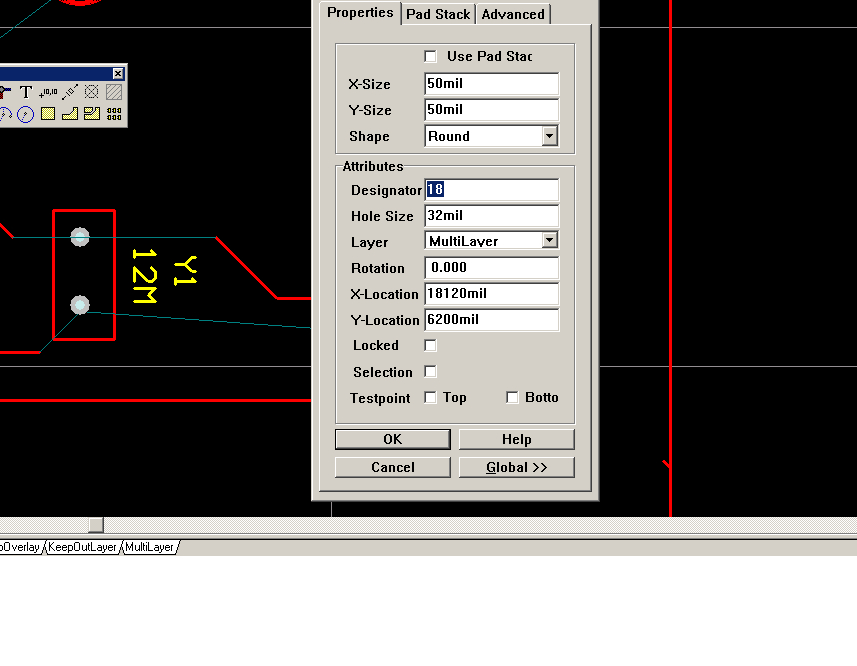Toggle the Selection checkbox
The height and width of the screenshot is (666, 857).
431,372
